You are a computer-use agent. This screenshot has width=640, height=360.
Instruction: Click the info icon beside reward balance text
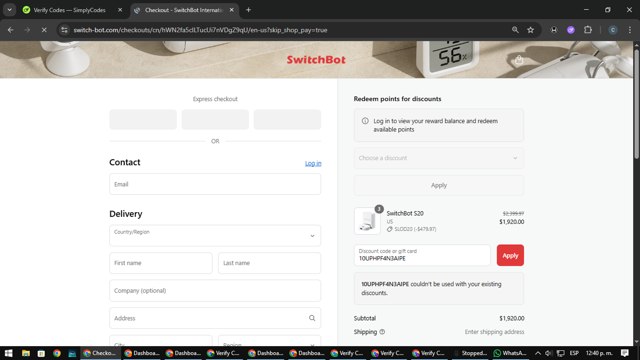(x=365, y=121)
